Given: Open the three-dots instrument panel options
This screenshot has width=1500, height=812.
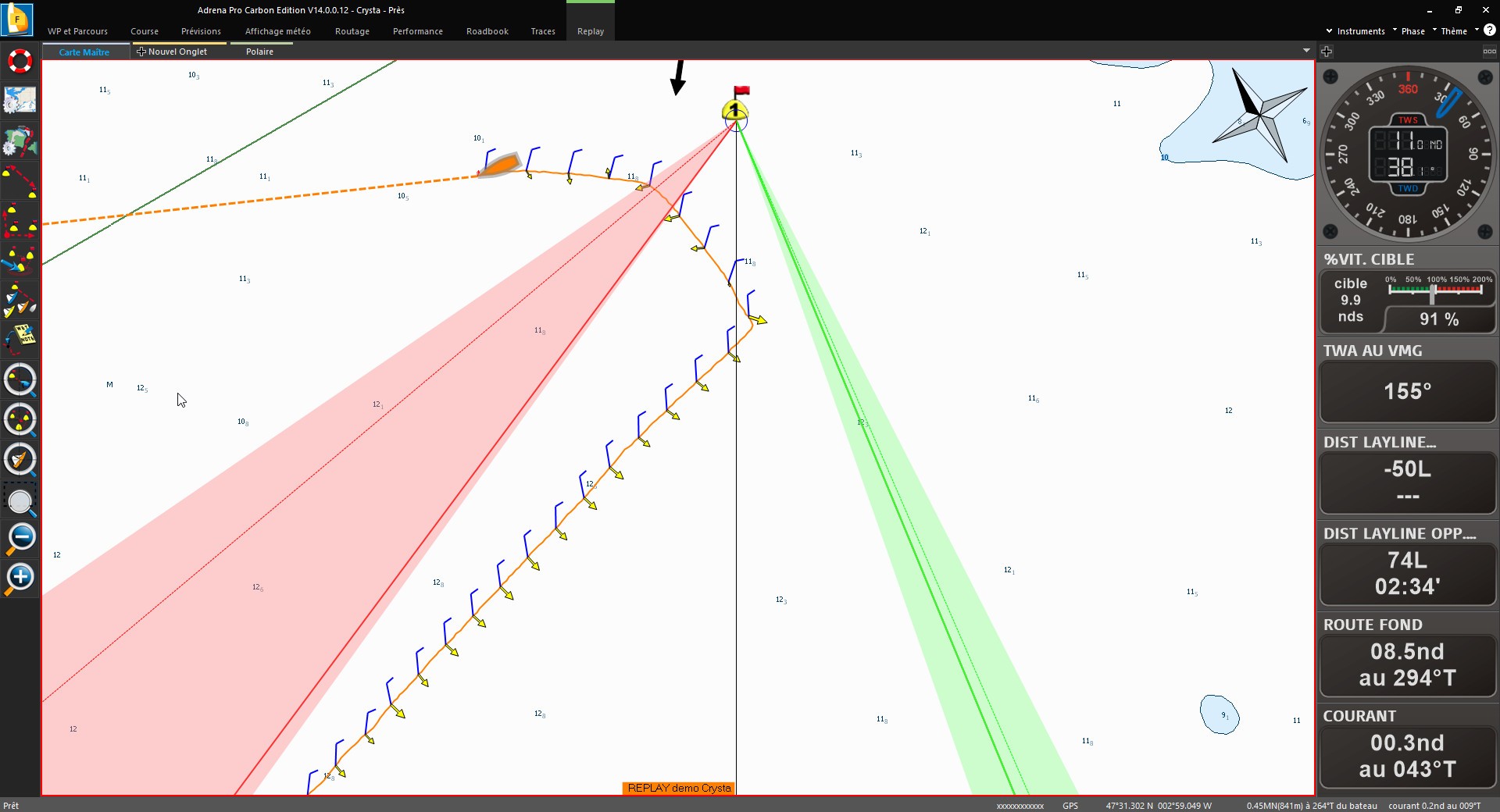Looking at the screenshot, I should [1489, 52].
